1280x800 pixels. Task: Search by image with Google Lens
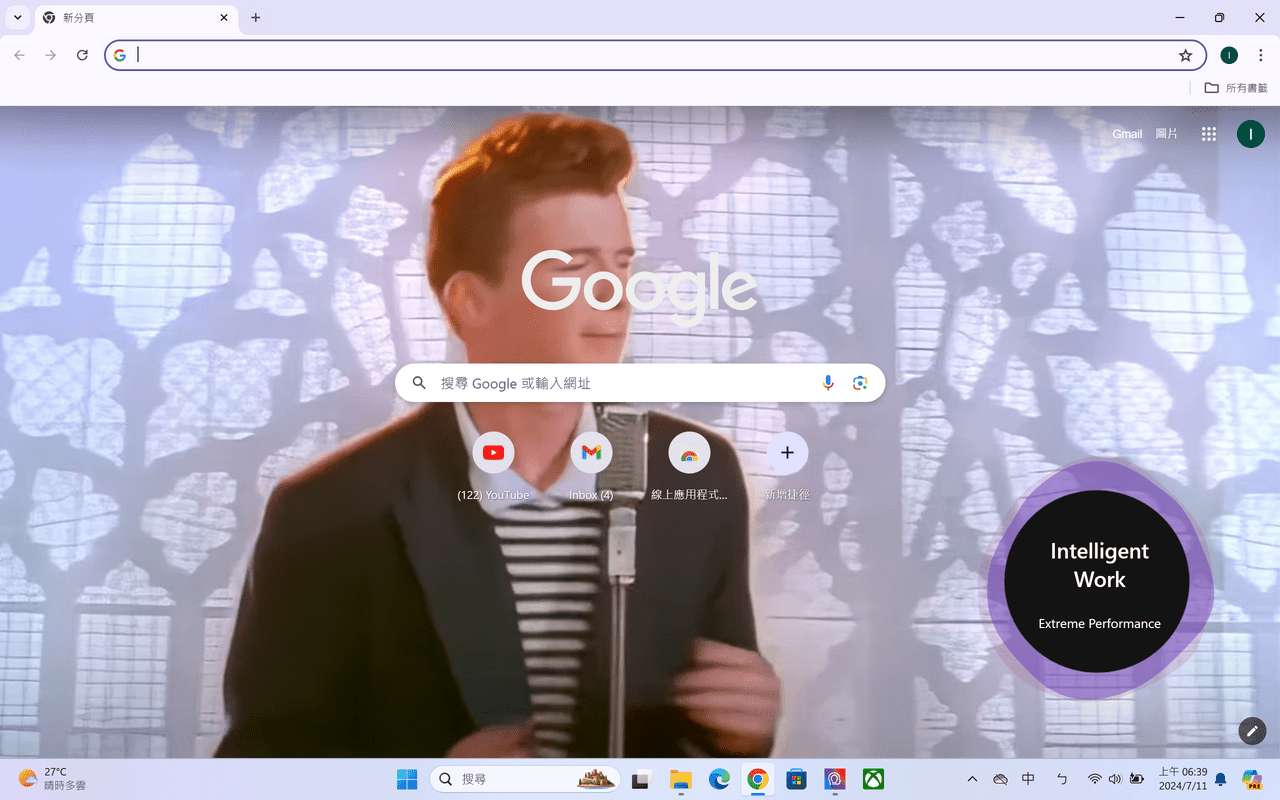860,383
